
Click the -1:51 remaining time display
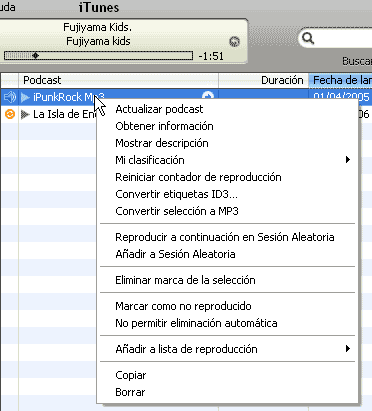211,56
